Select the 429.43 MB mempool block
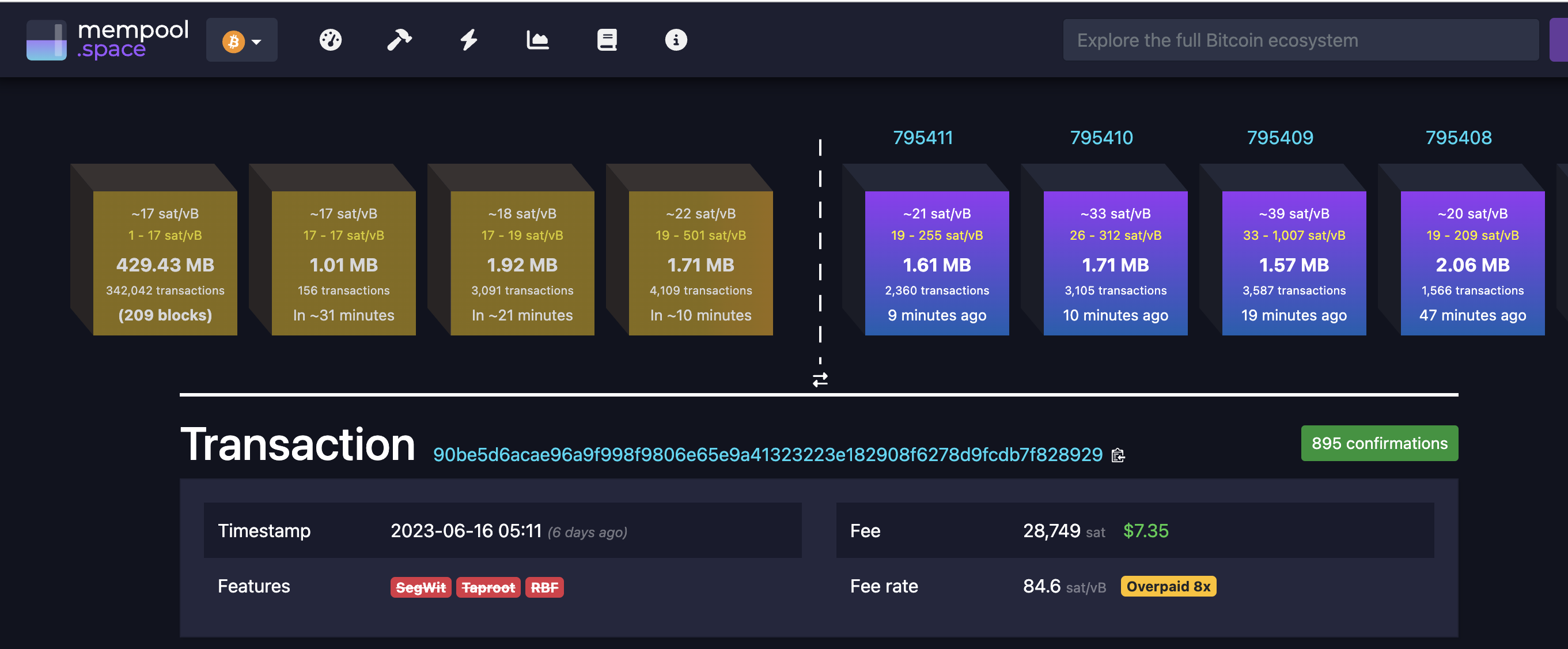The image size is (1568, 649). (165, 263)
